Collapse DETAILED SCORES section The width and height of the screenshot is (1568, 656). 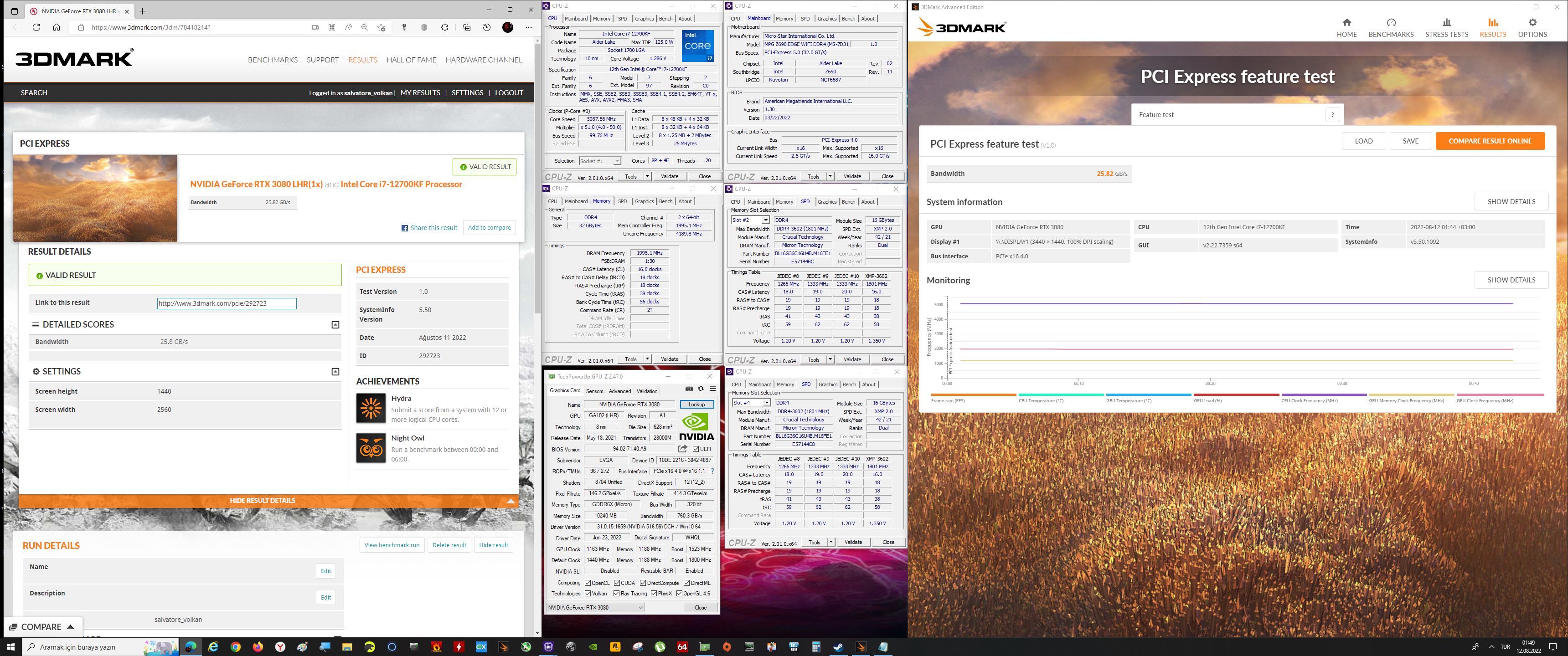[x=335, y=325]
